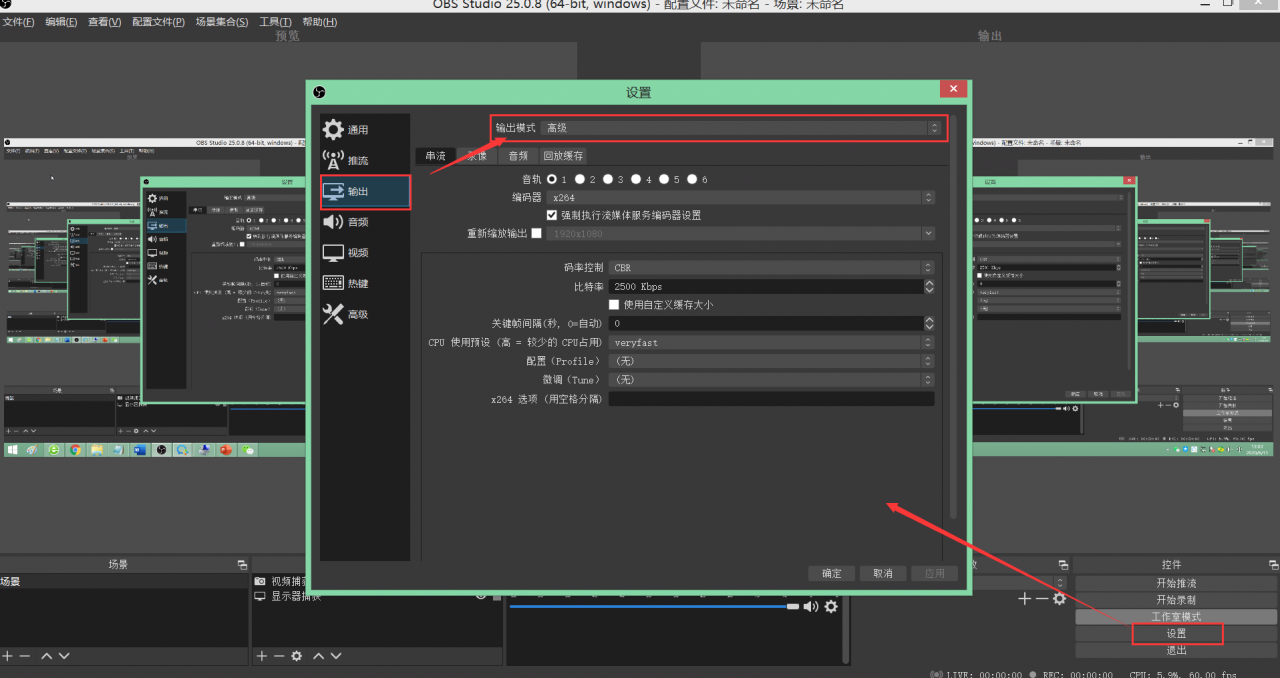This screenshot has width=1280, height=678.
Task: Mute audio via mixer speaker icon
Action: coord(810,606)
